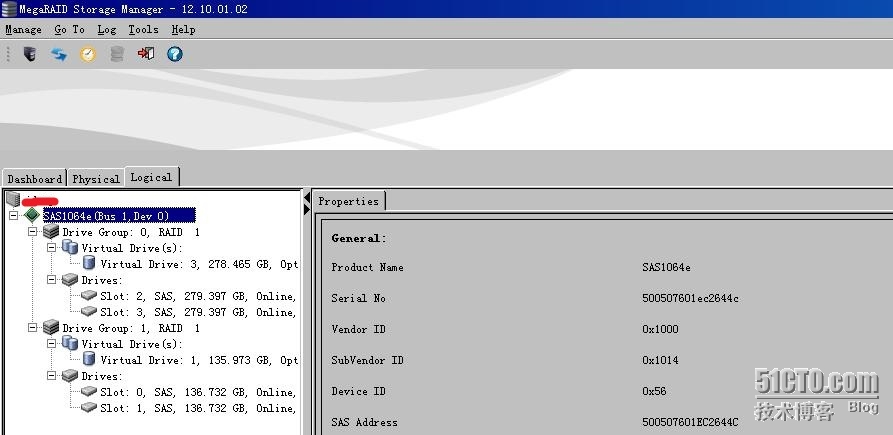Image resolution: width=893 pixels, height=435 pixels.
Task: Open the Help menu
Action: [183, 29]
